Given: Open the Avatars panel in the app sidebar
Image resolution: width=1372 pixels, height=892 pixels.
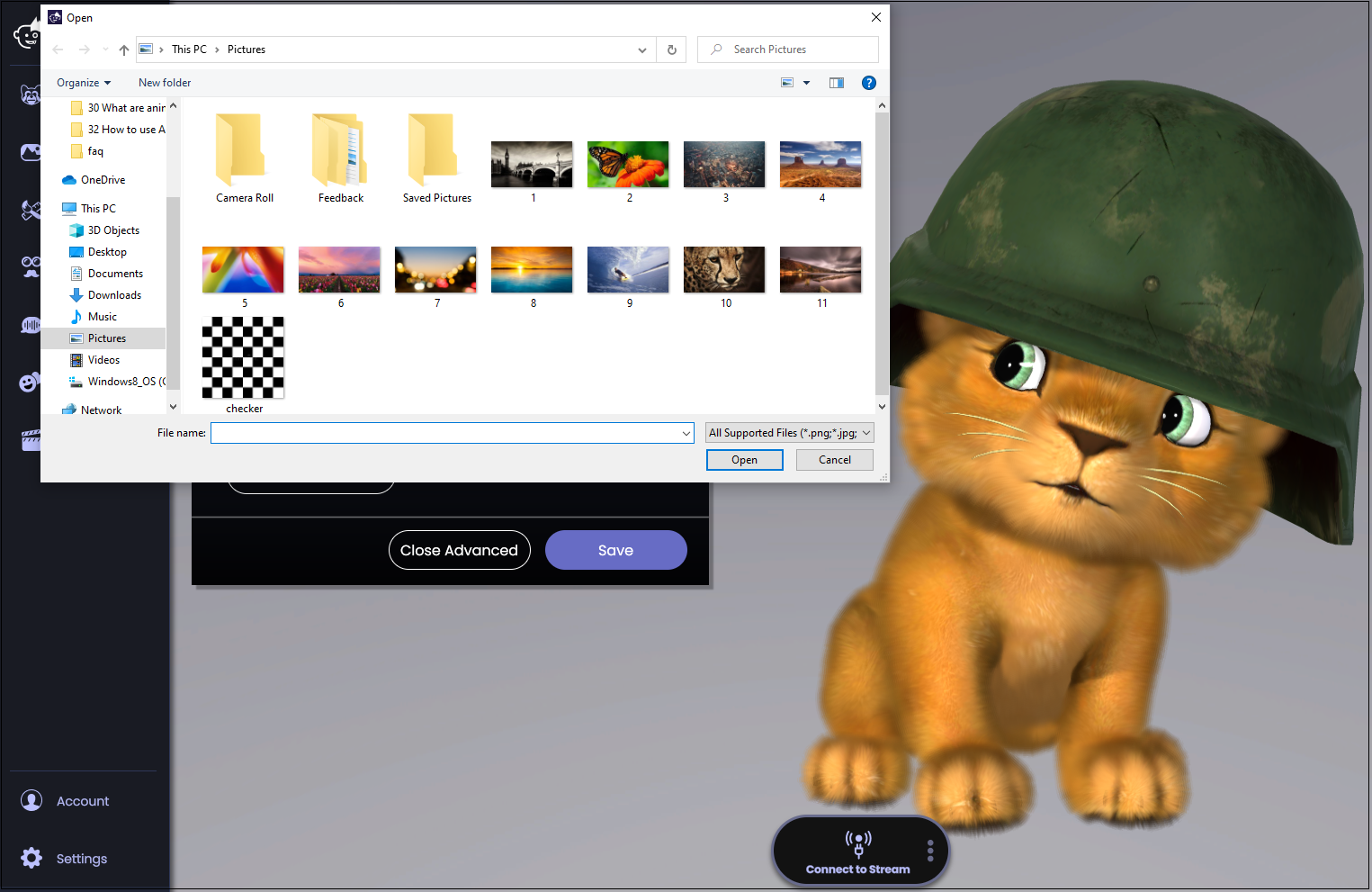Looking at the screenshot, I should tap(30, 95).
